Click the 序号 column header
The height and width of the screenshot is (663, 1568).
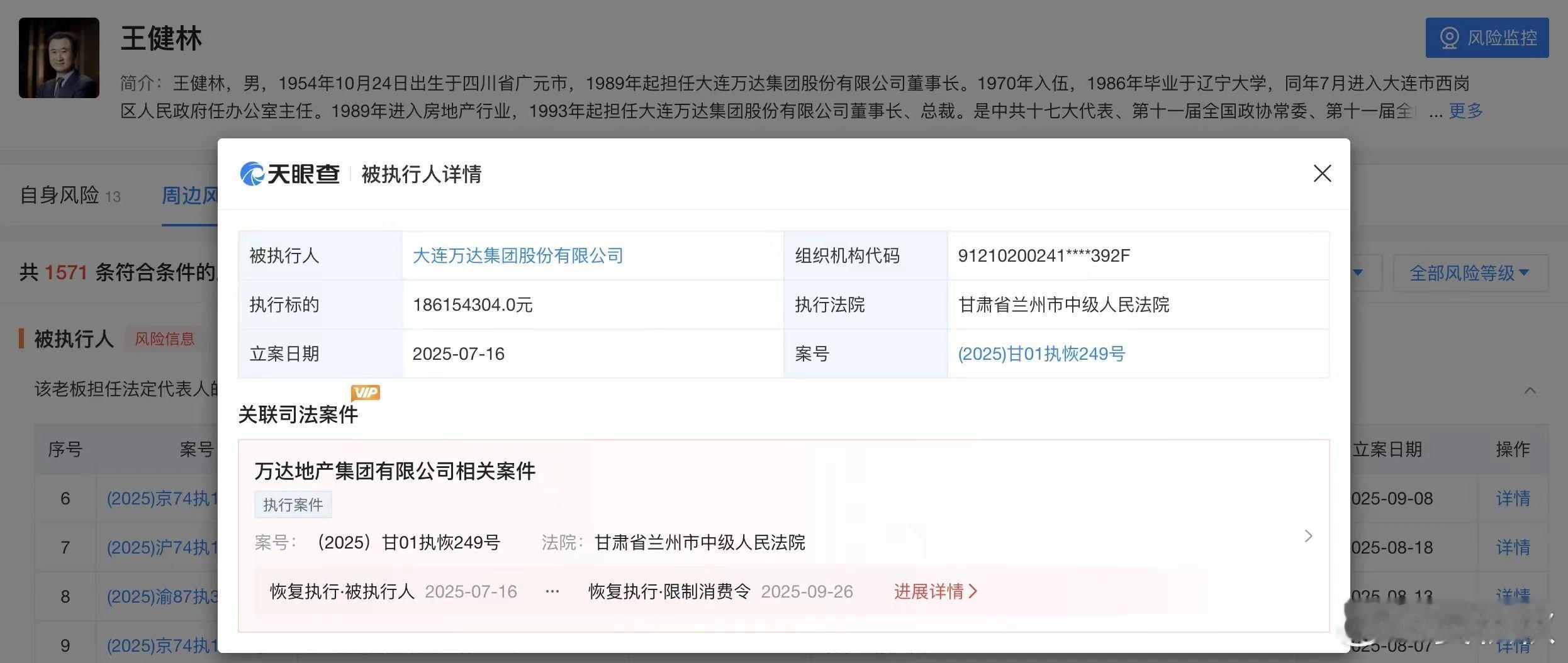coord(65,449)
